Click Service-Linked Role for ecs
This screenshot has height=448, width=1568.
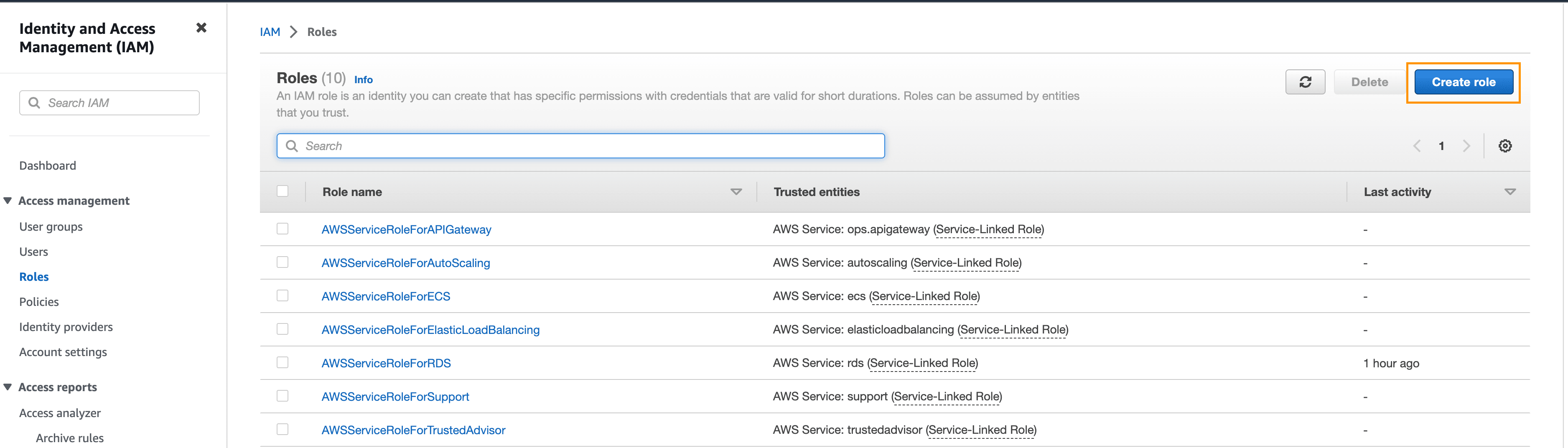click(x=924, y=296)
